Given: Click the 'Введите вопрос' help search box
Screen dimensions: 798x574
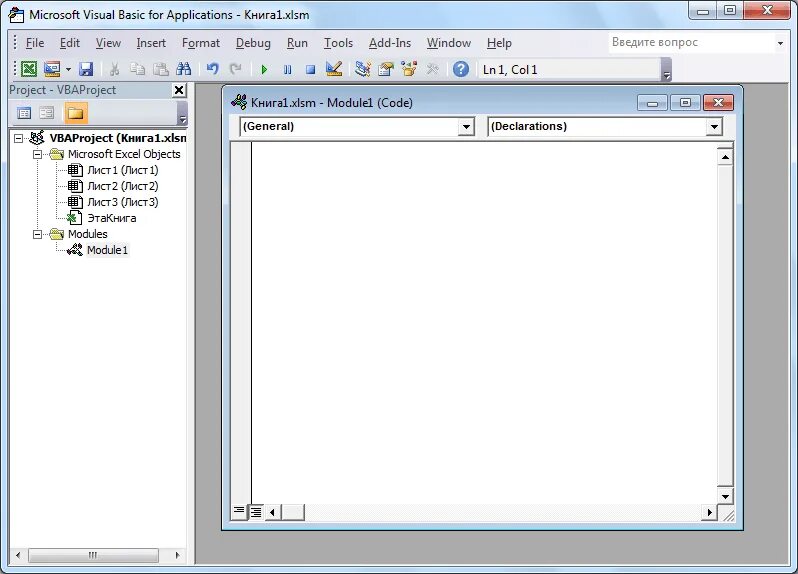Looking at the screenshot, I should tap(691, 43).
